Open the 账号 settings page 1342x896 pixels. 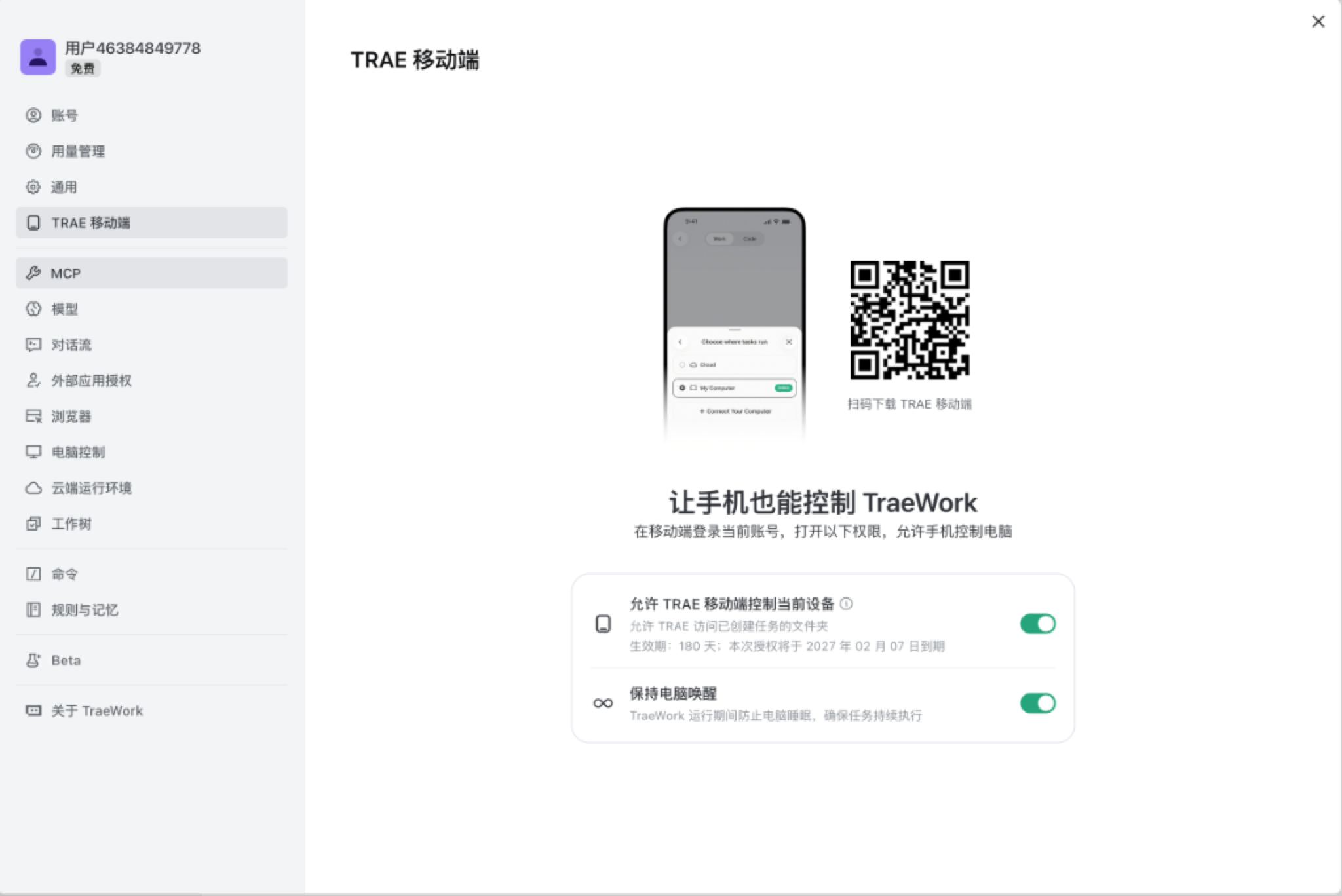(x=151, y=115)
